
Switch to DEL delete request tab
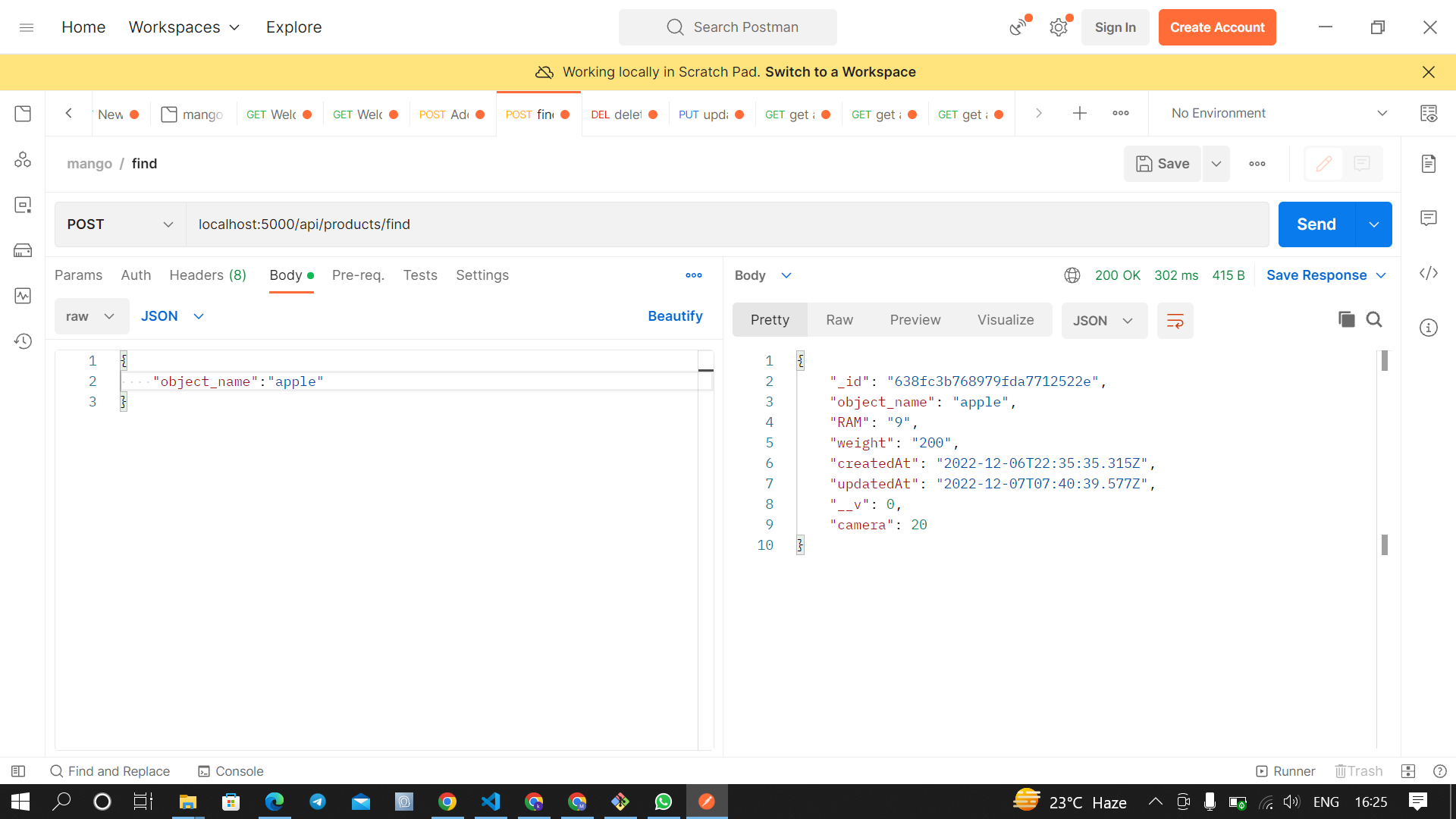(x=625, y=114)
